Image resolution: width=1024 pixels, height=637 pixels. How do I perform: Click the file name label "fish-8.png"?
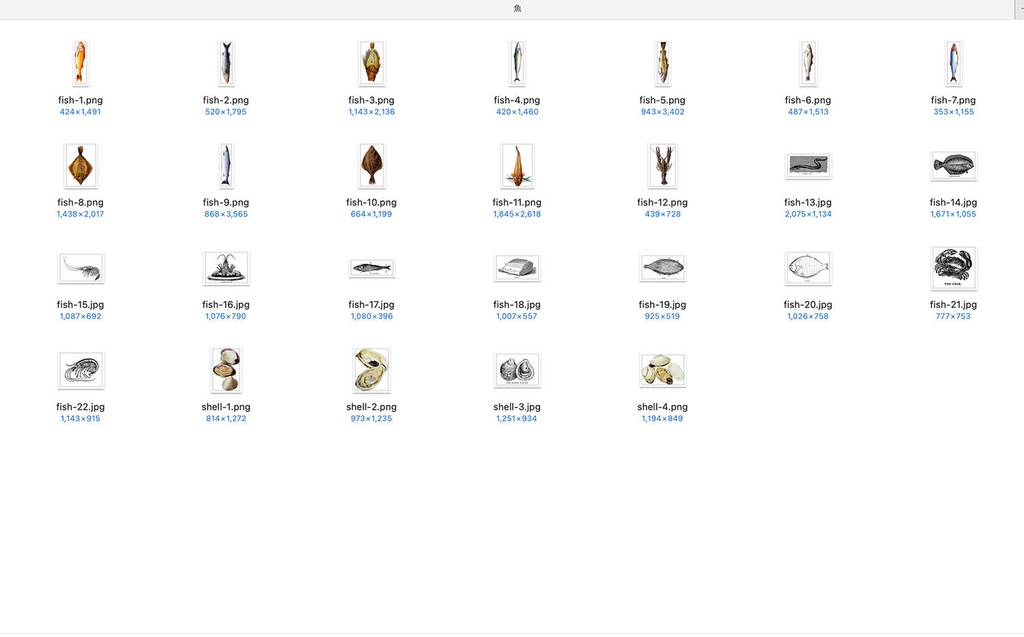click(80, 203)
